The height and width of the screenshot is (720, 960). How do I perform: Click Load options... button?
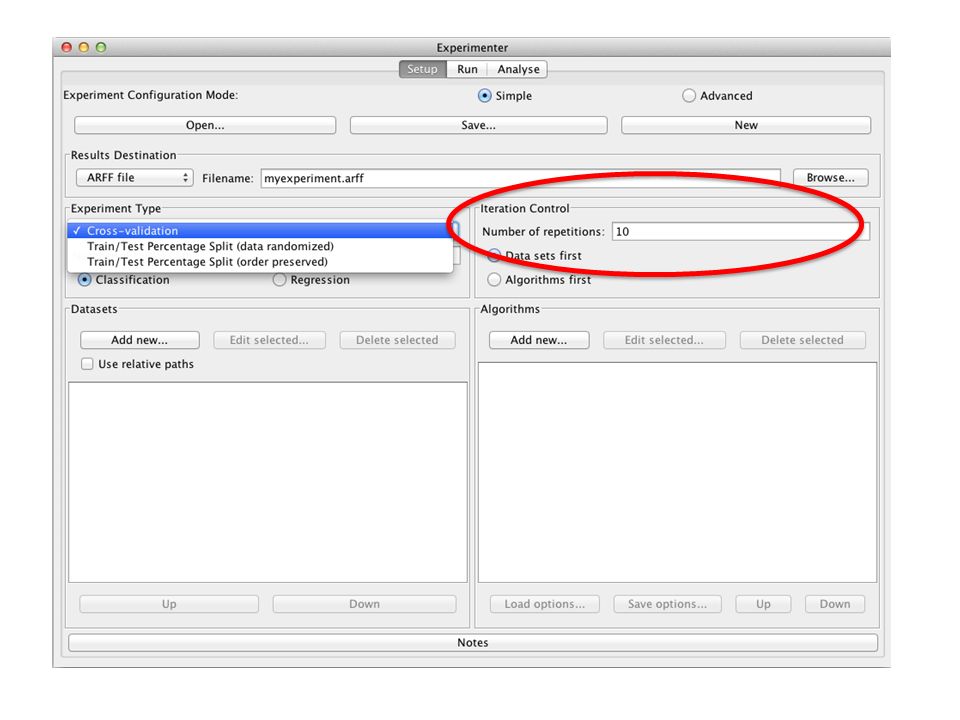tap(544, 604)
